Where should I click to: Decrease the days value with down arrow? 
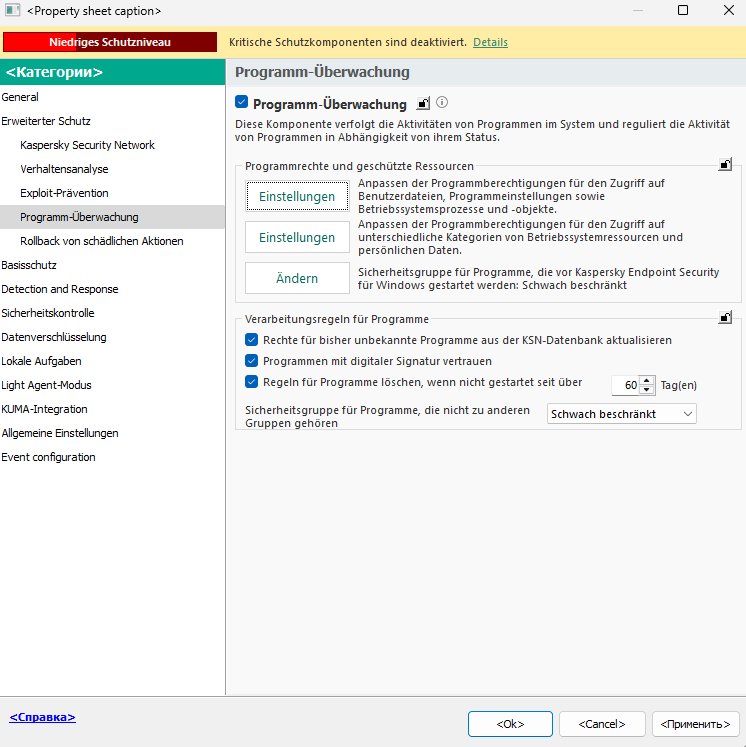647,390
